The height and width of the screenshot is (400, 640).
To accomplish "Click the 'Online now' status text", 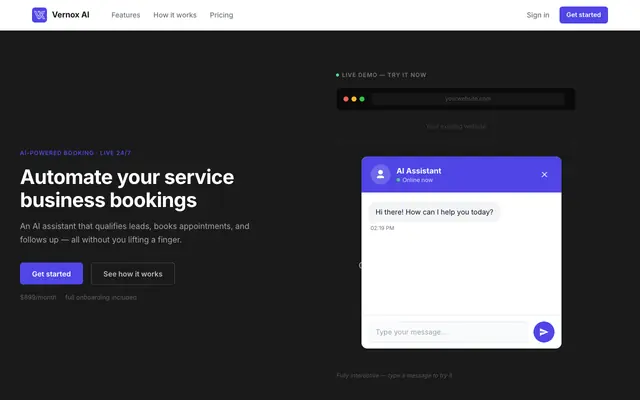I will pyautogui.click(x=418, y=180).
